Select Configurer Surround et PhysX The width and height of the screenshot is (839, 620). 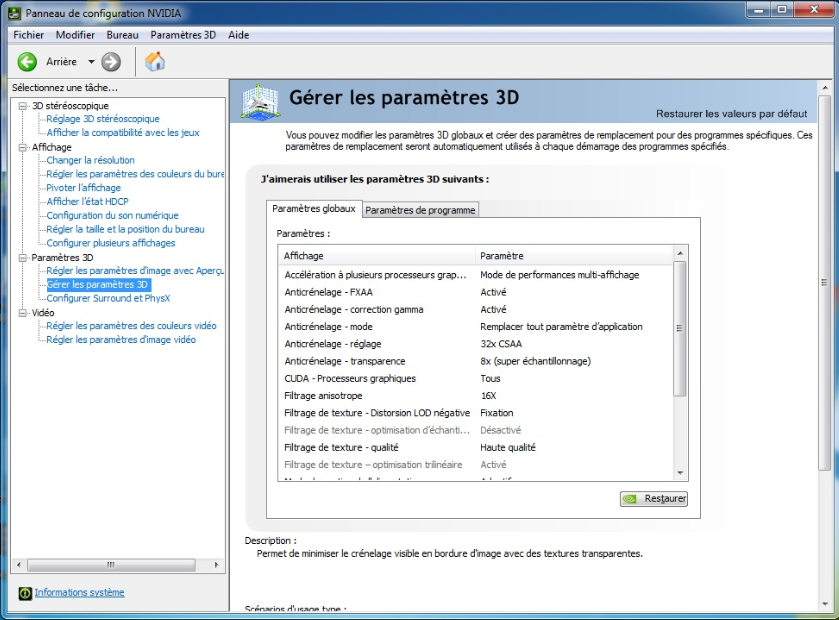pos(108,298)
